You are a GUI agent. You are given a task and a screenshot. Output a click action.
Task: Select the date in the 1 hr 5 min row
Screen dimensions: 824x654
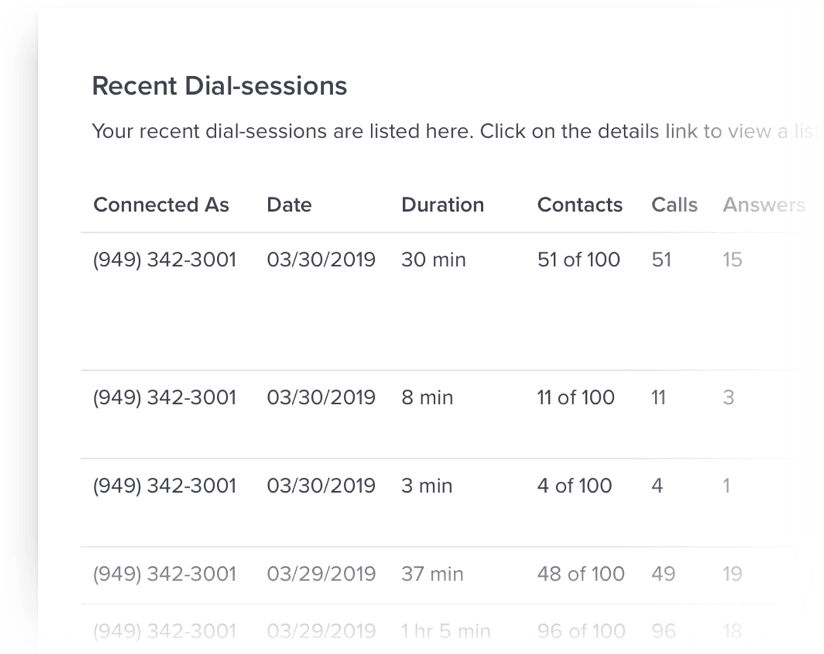tap(321, 631)
